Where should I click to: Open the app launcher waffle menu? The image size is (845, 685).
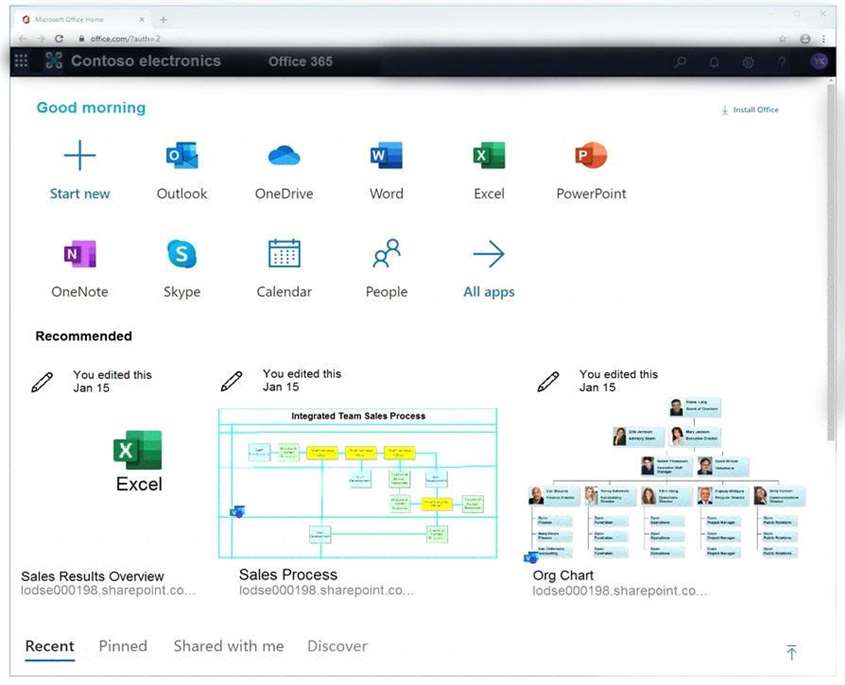[21, 61]
